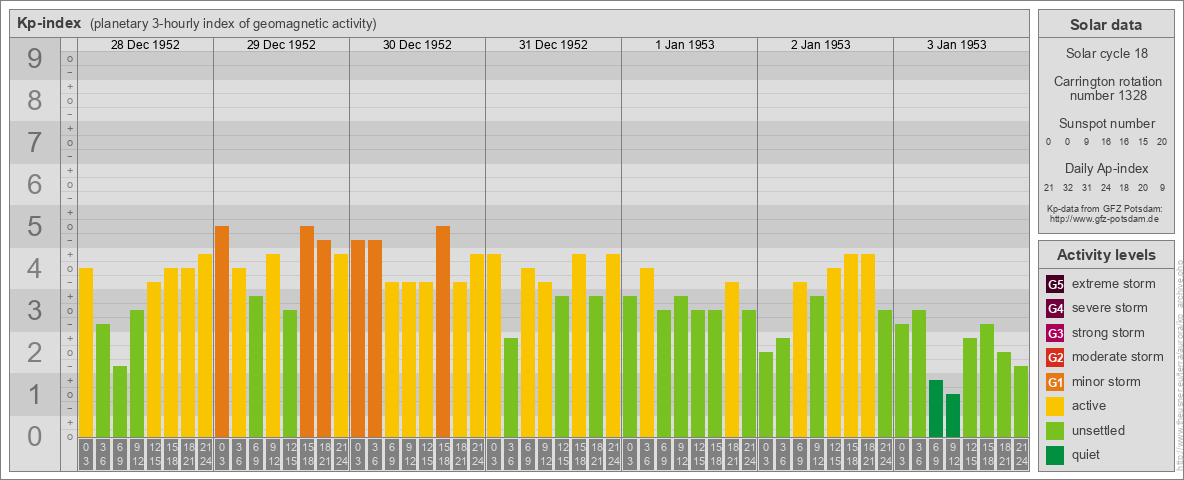Viewport: 1184px width, 480px height.
Task: Select the 29 Dec 15–18h orange bar
Action: coord(307,331)
